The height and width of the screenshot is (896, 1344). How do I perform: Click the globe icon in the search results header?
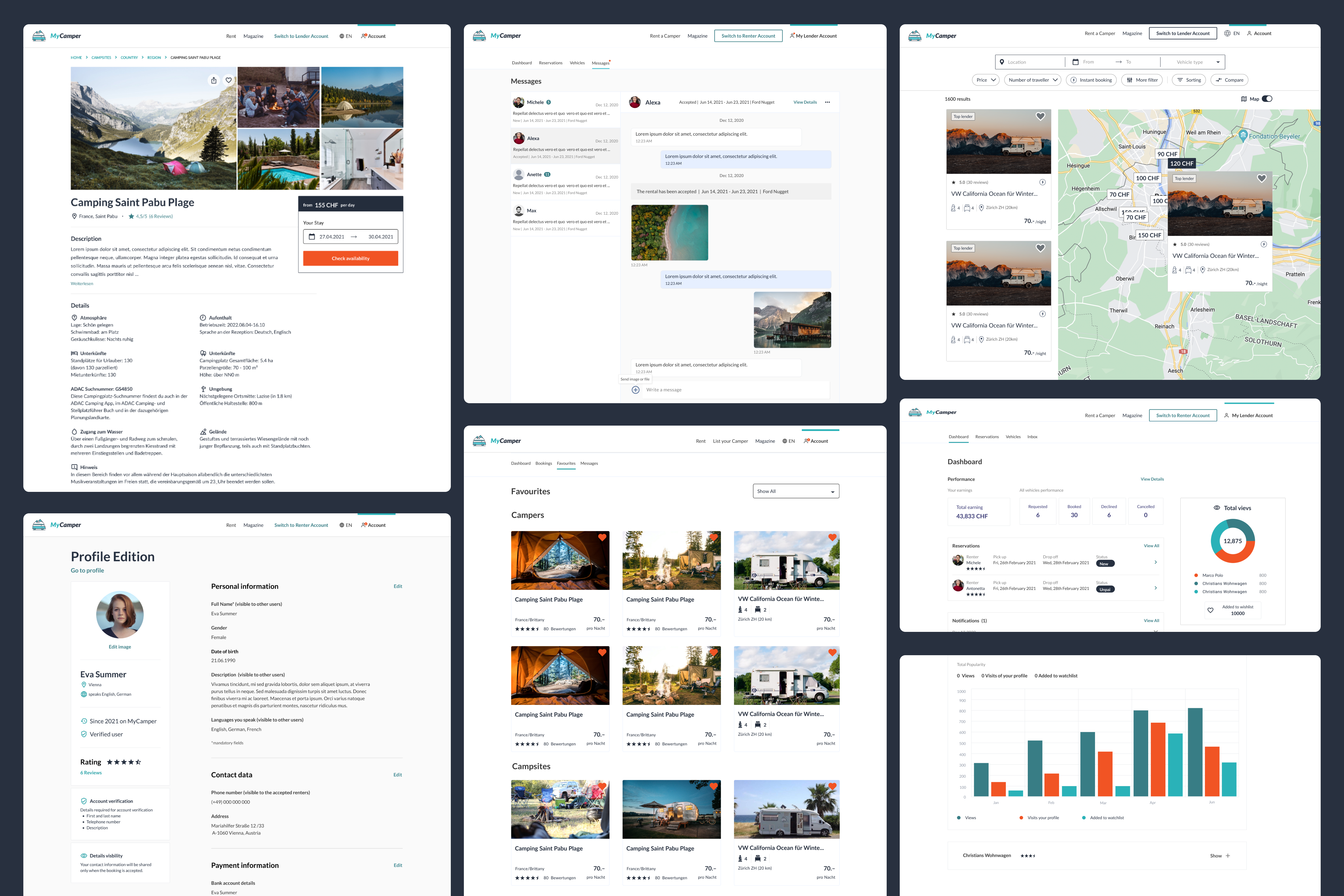point(1227,33)
